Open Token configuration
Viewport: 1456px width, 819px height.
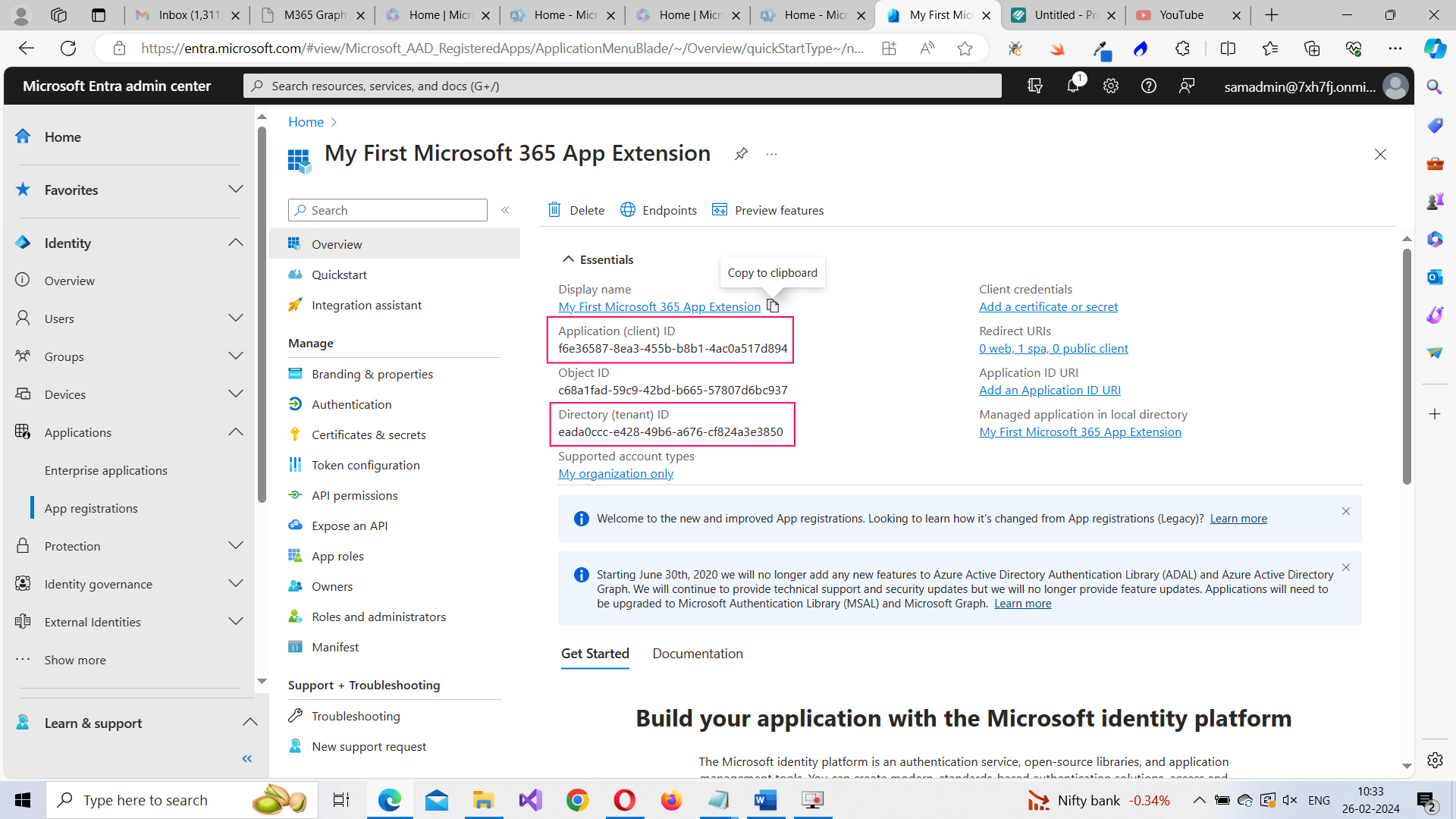[x=366, y=465]
